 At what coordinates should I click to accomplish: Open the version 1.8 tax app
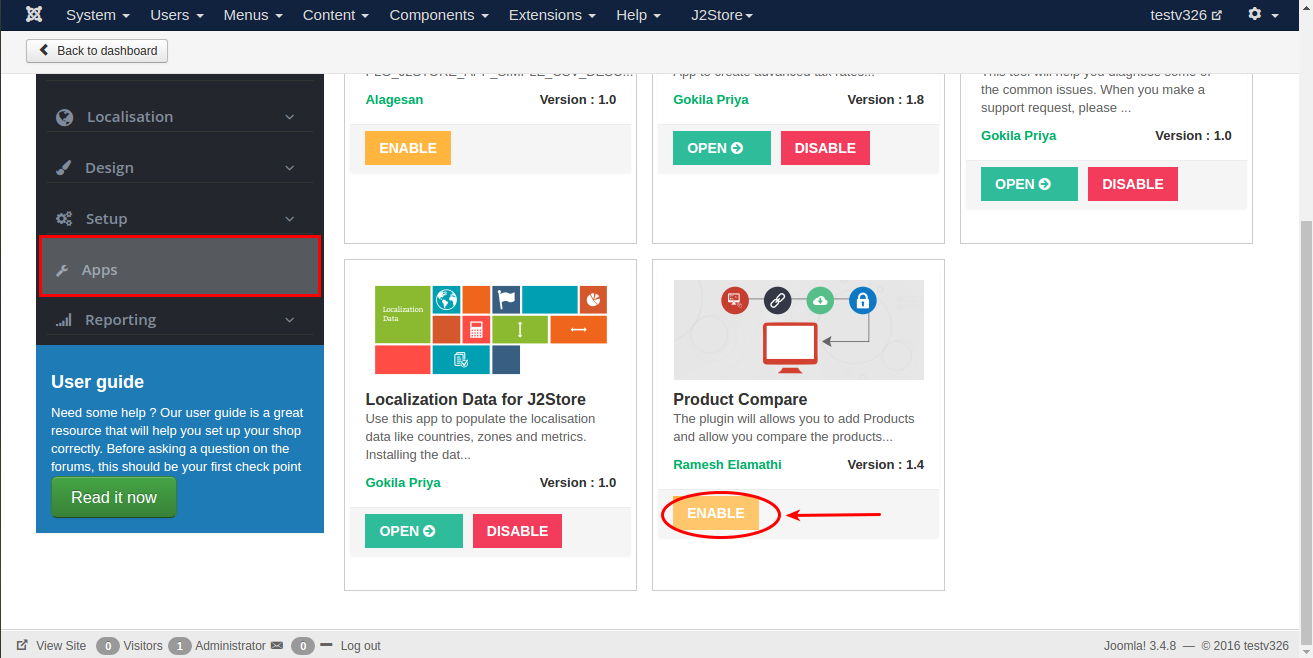722,148
